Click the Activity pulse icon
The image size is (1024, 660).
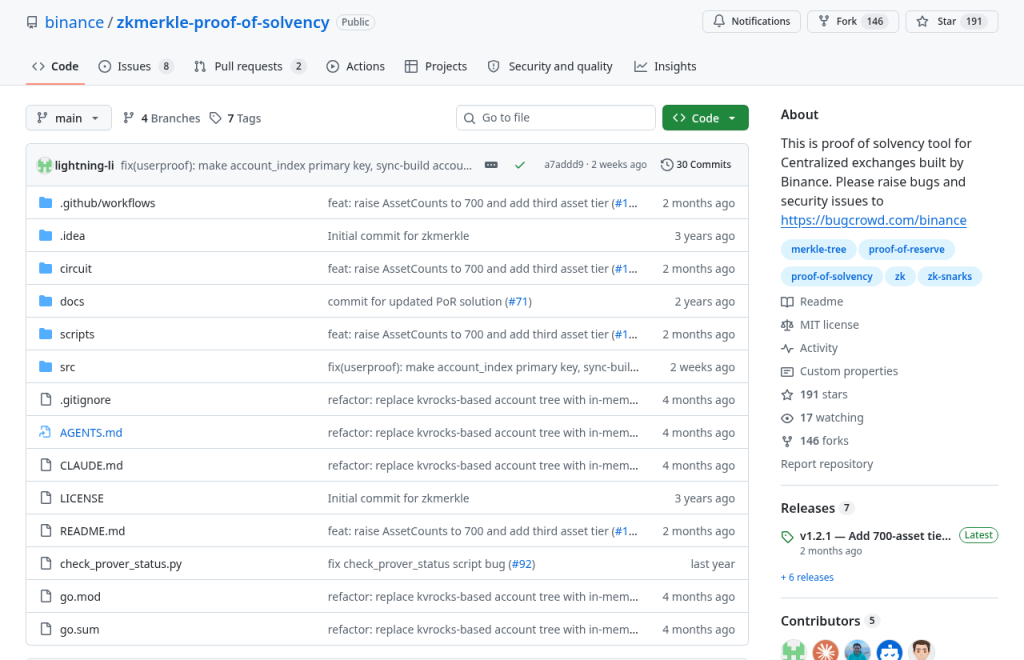pos(788,348)
